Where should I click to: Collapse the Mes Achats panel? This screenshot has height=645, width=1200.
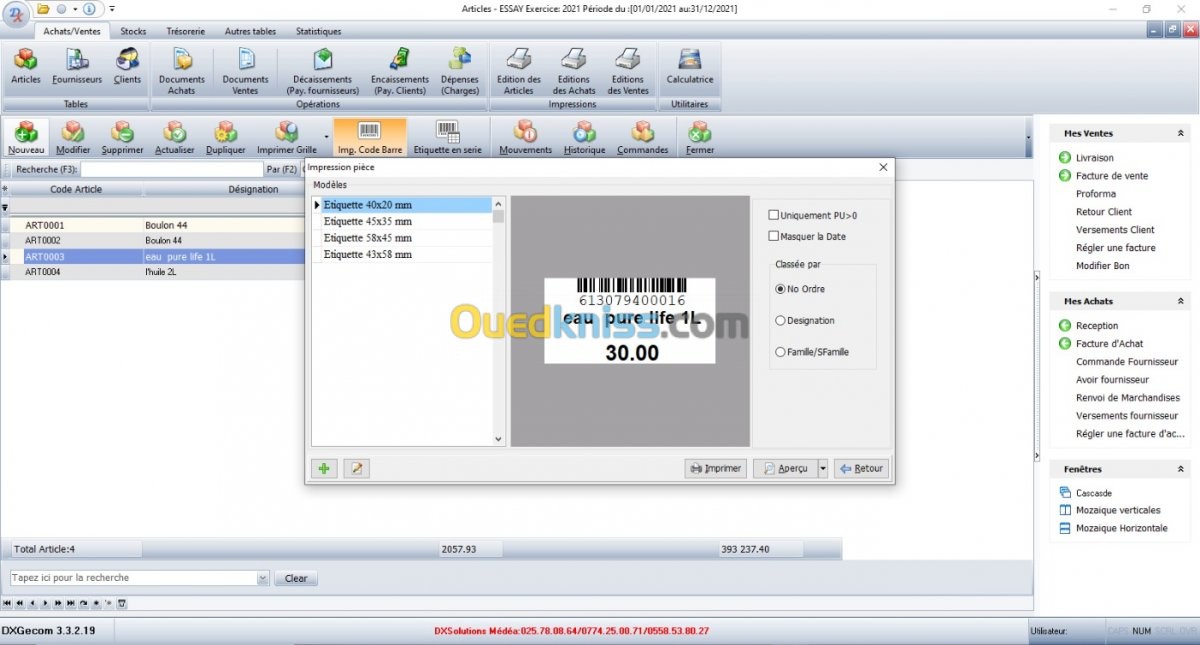coord(1180,301)
